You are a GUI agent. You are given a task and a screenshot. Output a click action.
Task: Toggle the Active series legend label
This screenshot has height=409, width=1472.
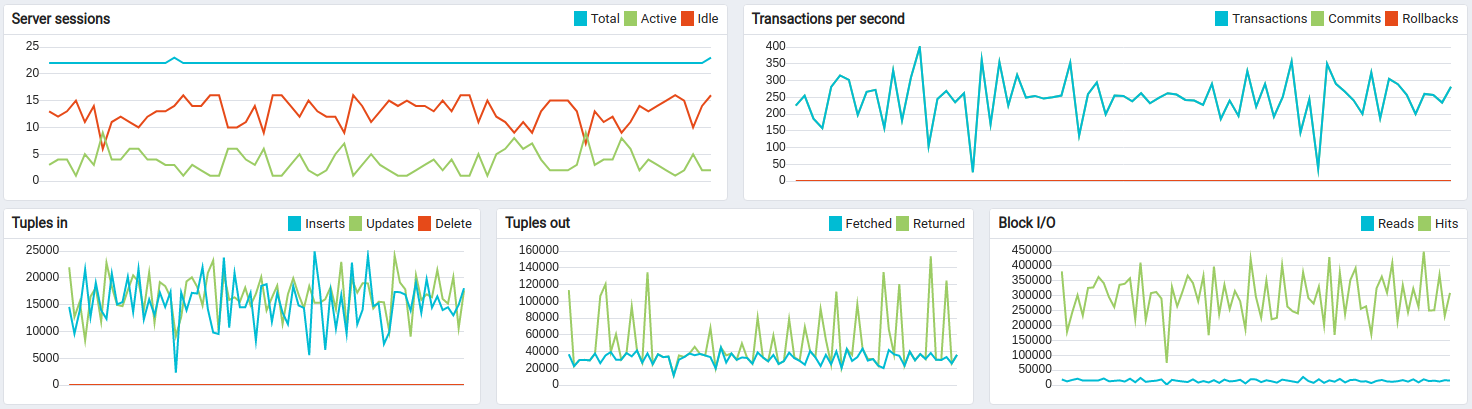click(656, 19)
